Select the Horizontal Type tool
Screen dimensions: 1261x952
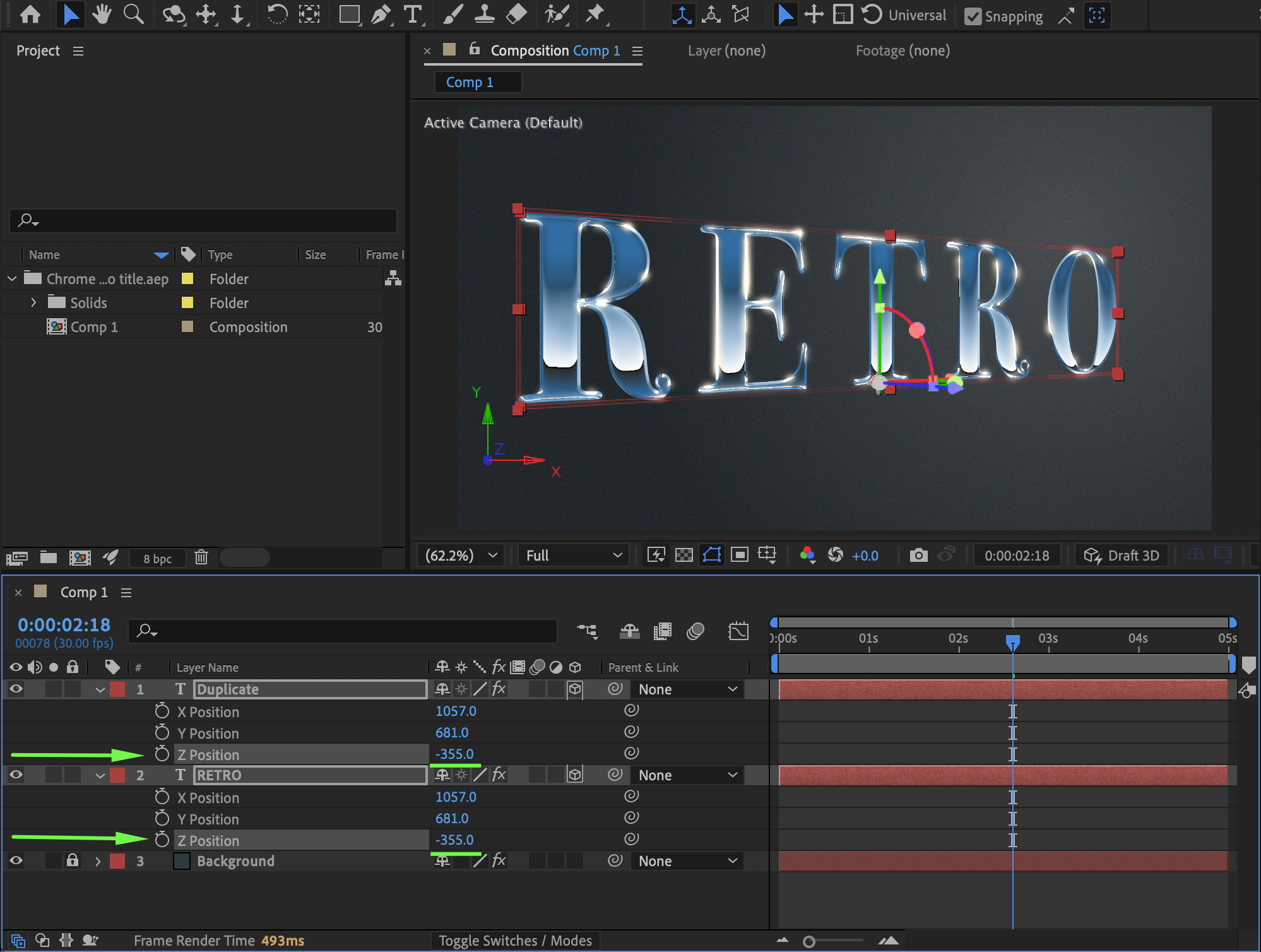[413, 14]
